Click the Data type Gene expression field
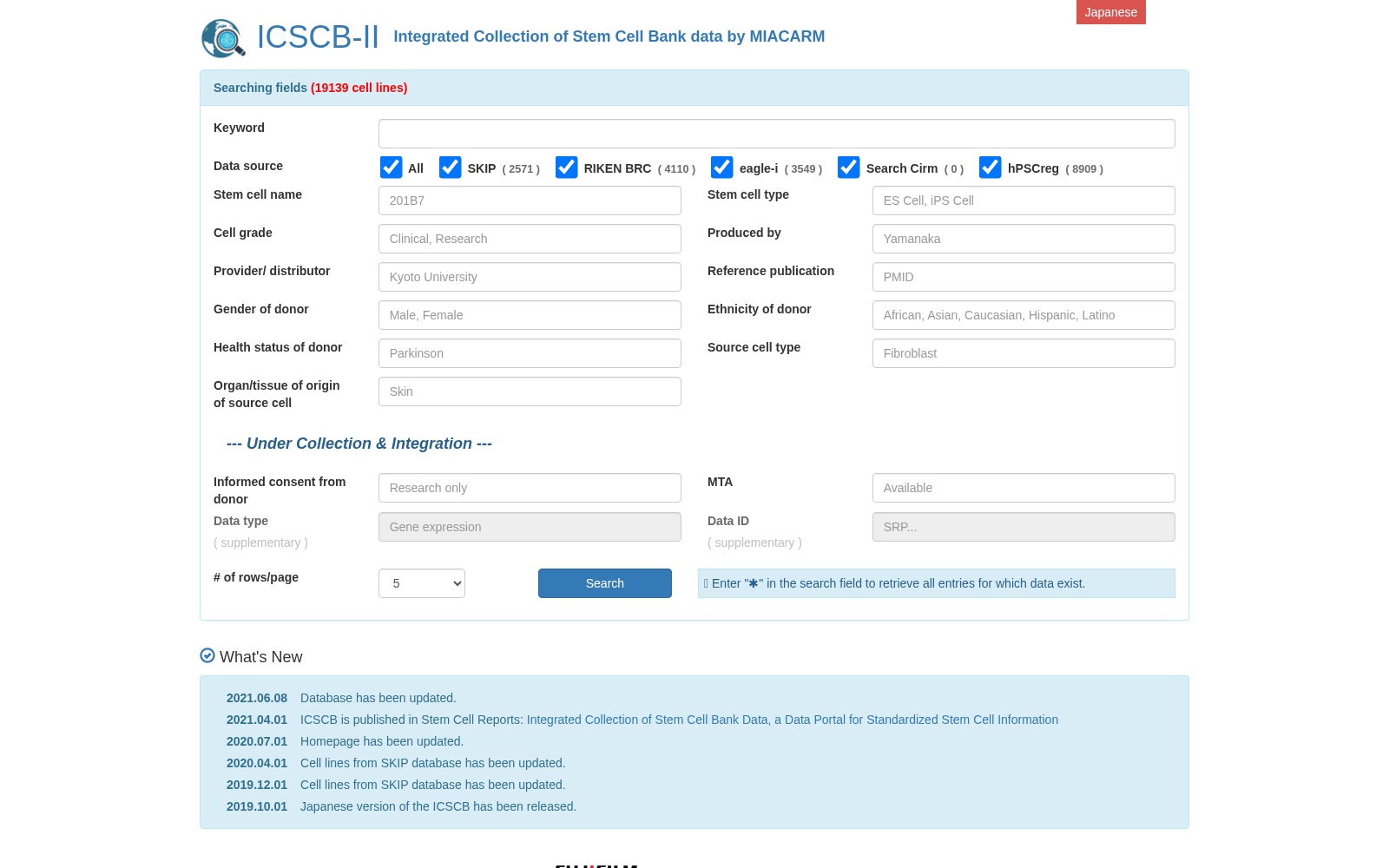Screen dimensions: 1389x868 point(530,527)
